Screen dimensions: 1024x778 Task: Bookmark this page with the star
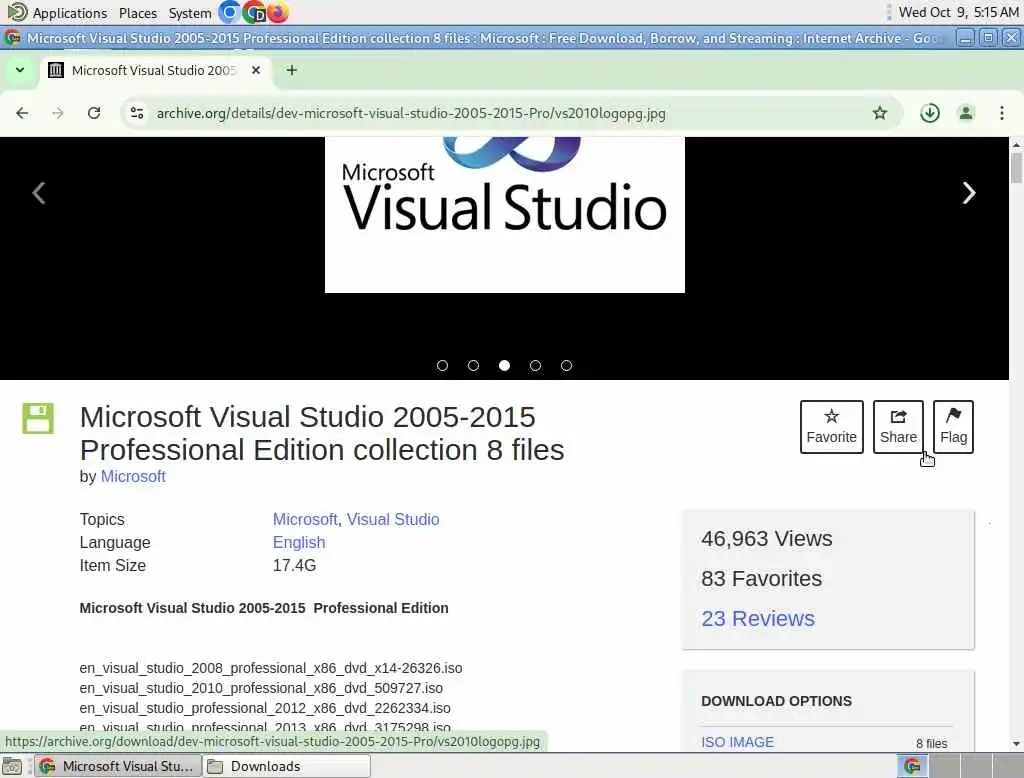click(880, 113)
